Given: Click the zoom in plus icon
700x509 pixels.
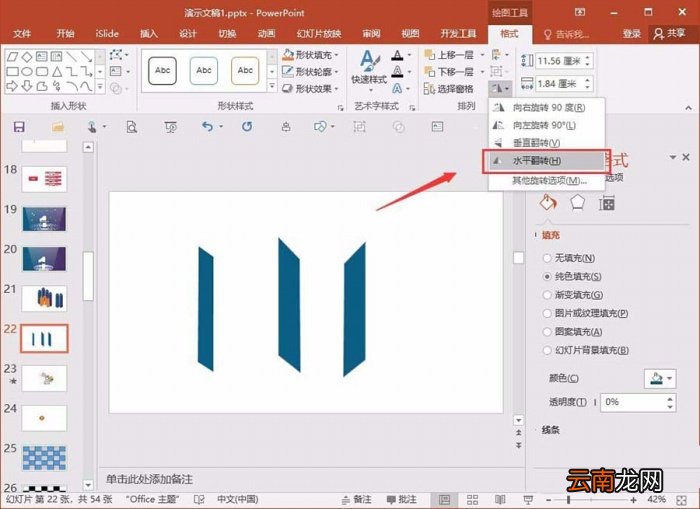Looking at the screenshot, I should tap(634, 500).
